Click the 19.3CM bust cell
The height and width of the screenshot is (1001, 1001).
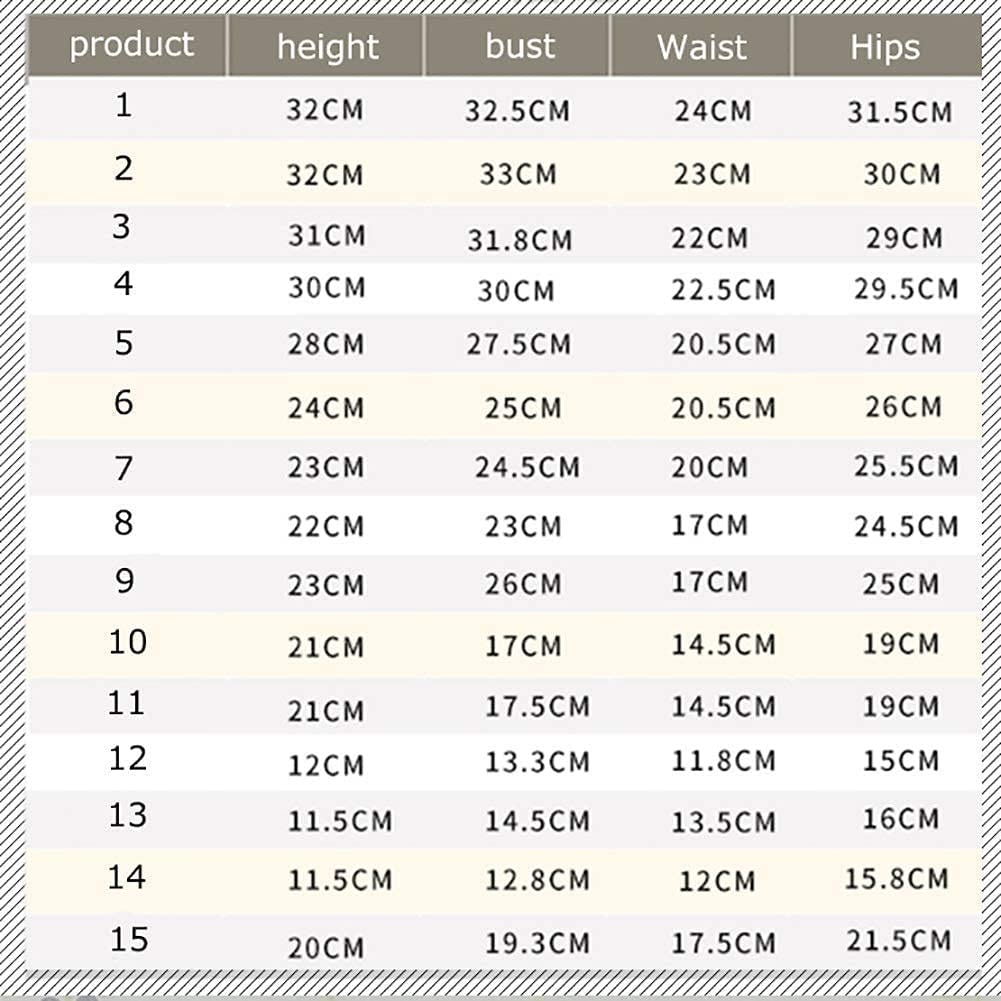pos(538,944)
